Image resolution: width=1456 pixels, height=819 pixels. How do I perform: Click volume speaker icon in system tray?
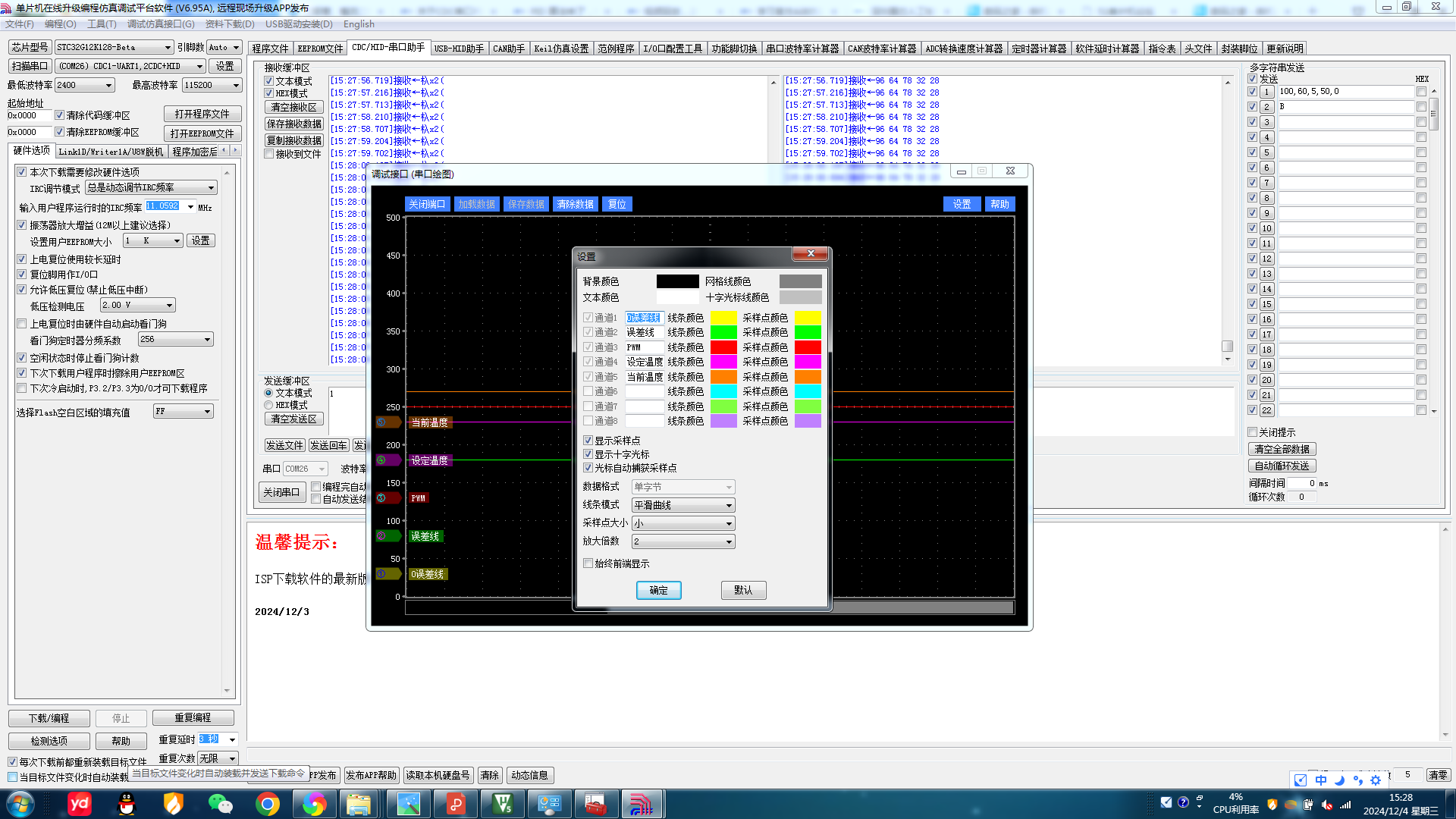[1326, 805]
